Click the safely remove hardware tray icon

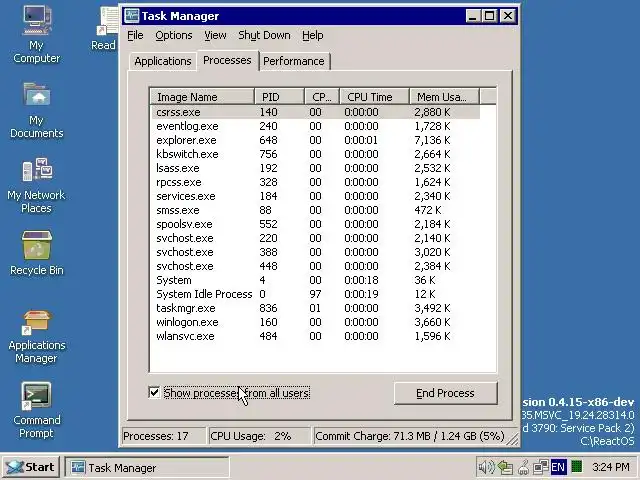523,467
